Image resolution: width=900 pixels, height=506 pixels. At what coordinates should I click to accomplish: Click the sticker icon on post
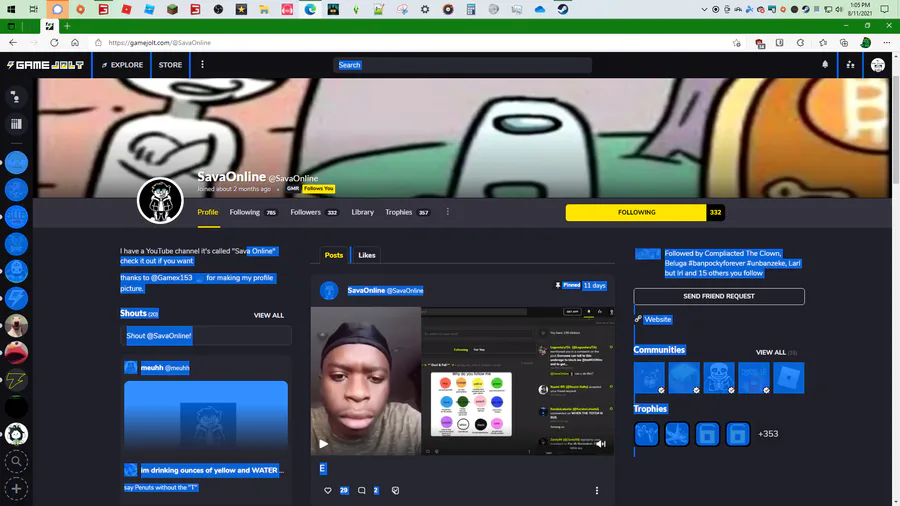point(395,491)
